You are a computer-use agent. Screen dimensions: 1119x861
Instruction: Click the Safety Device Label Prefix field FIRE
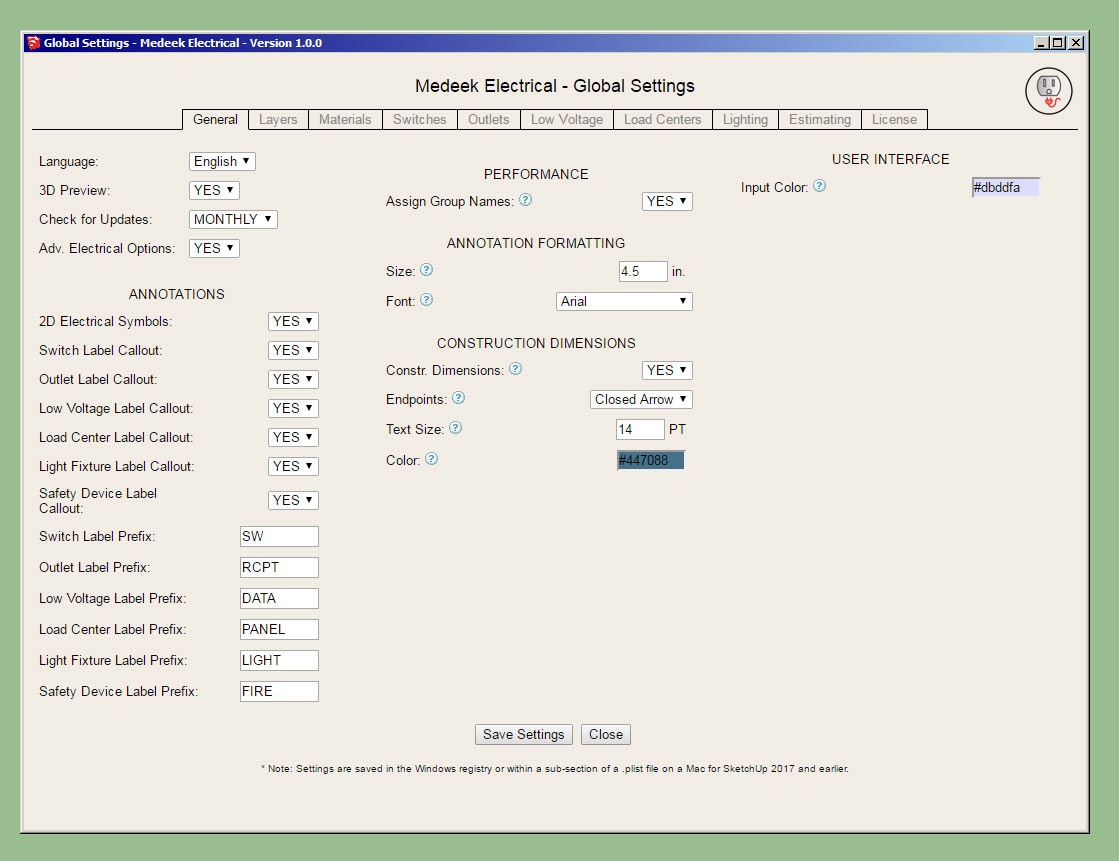(x=279, y=691)
